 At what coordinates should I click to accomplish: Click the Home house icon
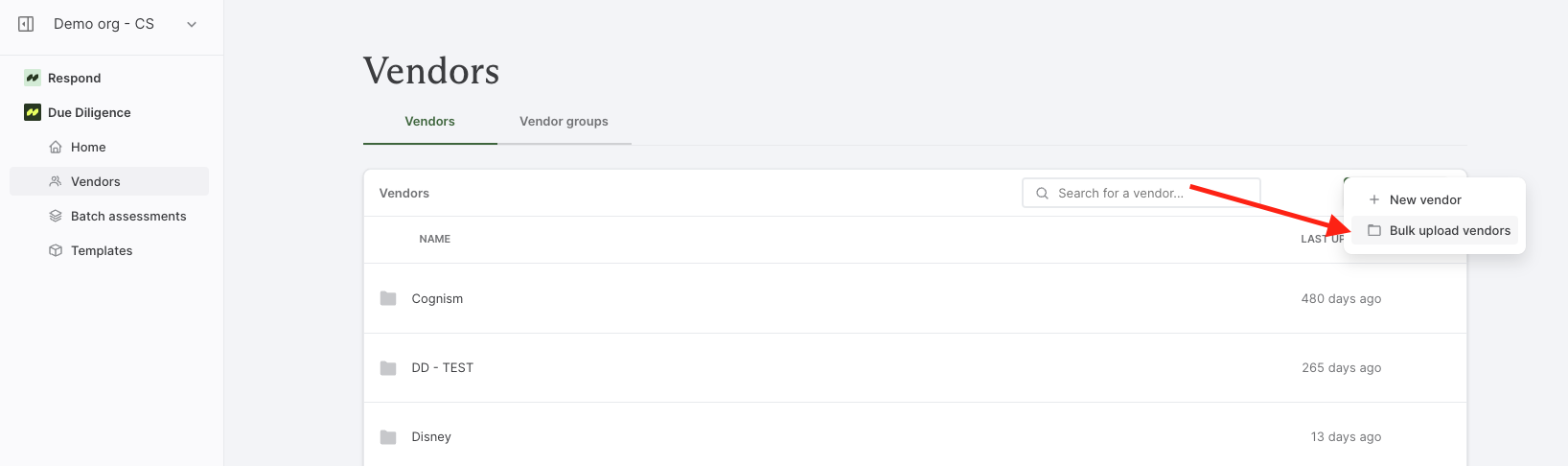click(x=56, y=147)
